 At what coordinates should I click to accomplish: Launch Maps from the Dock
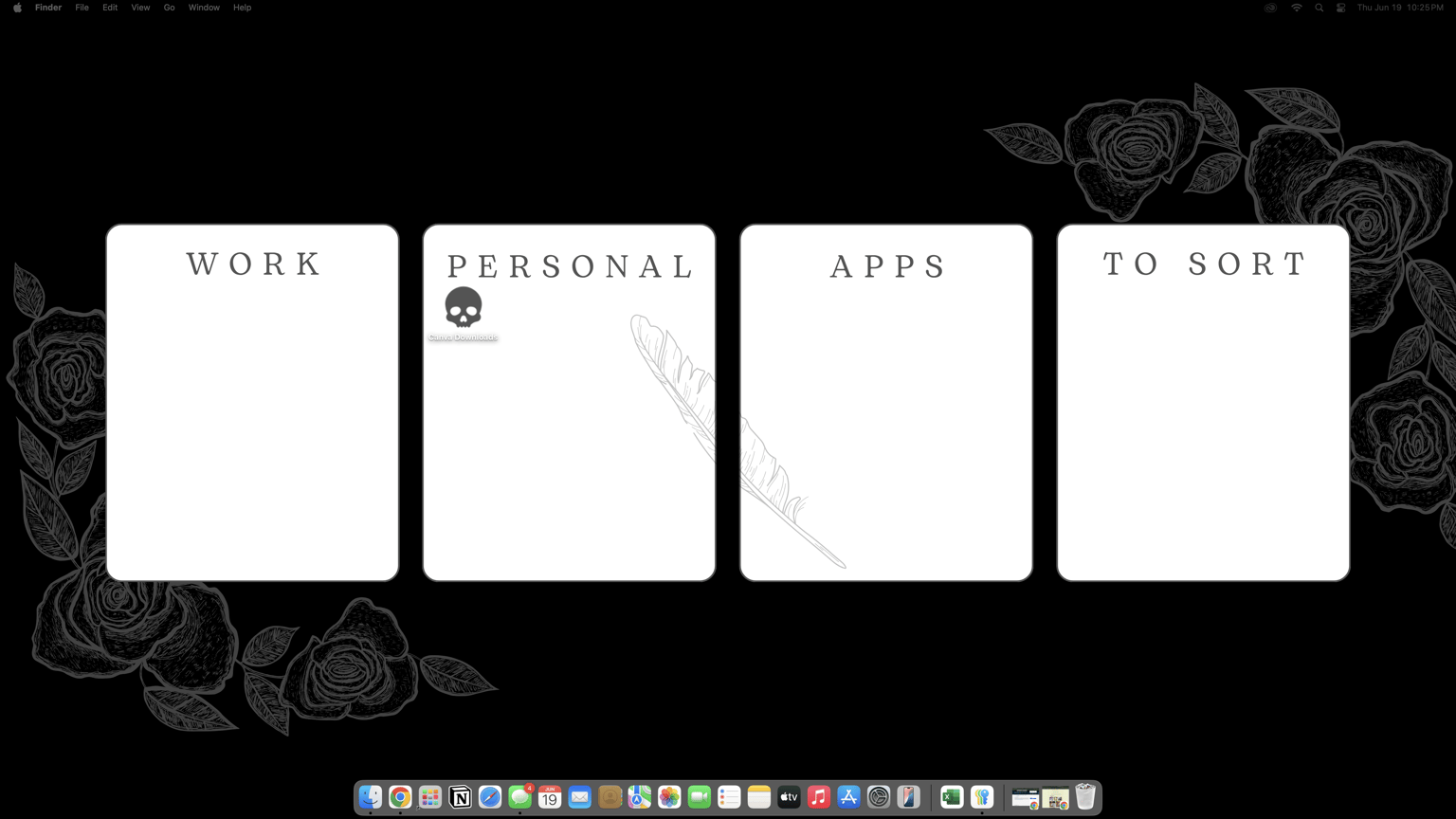[640, 797]
